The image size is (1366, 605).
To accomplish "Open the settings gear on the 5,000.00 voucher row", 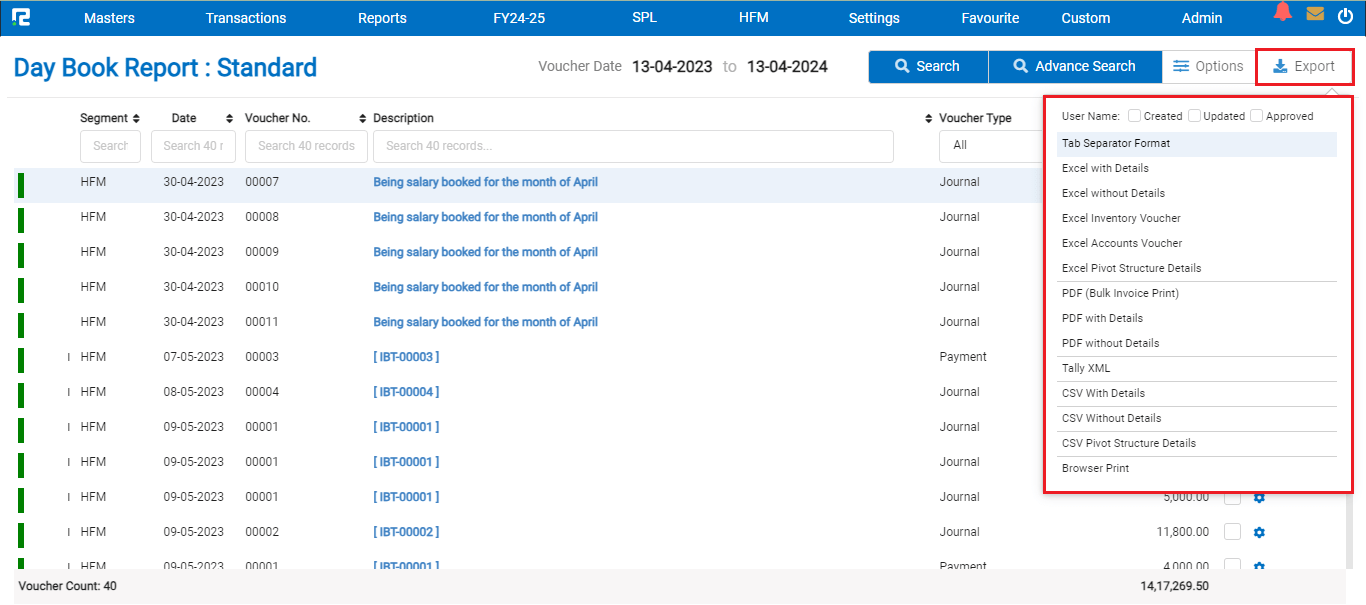I will point(1259,497).
